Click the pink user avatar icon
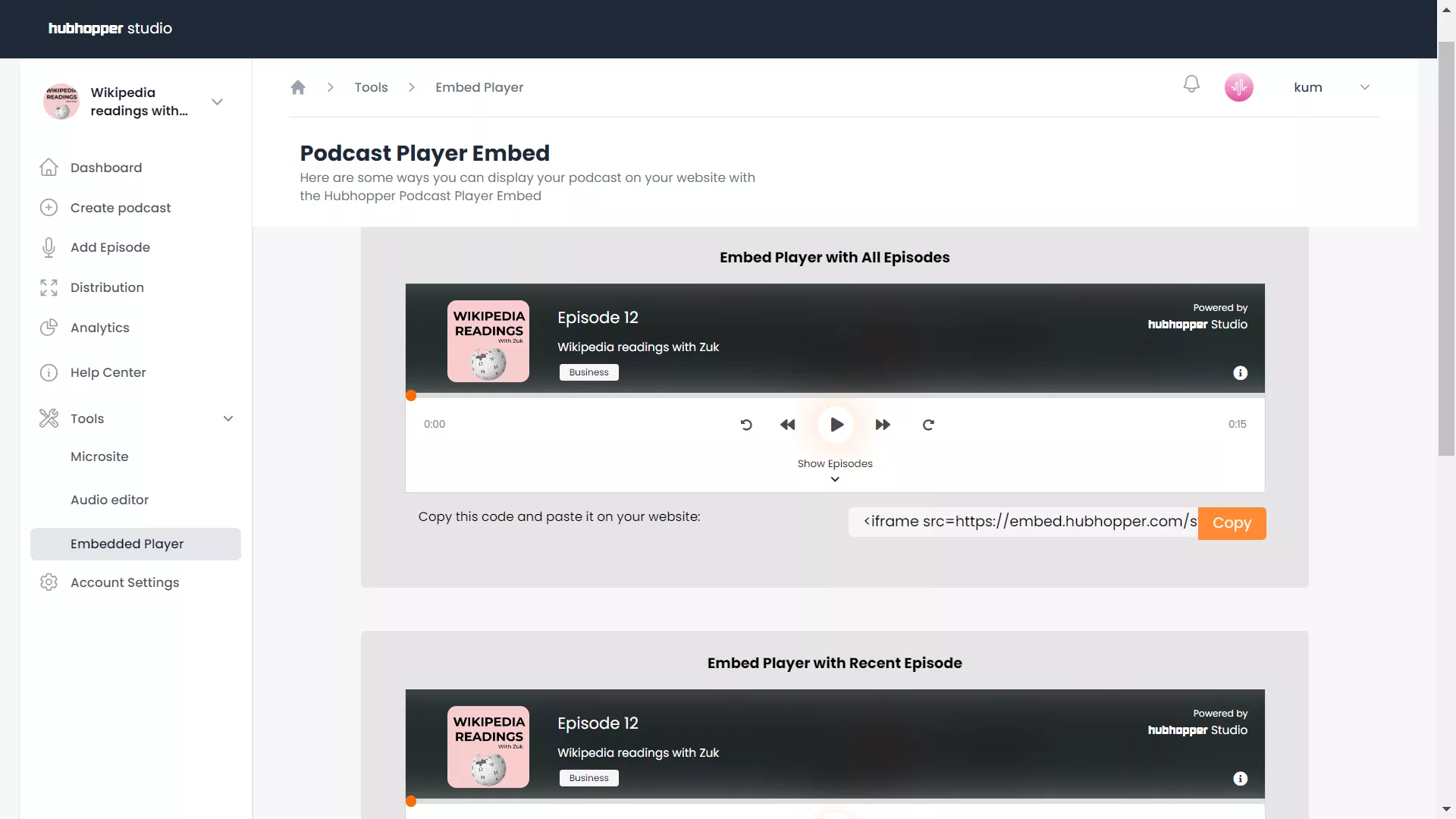This screenshot has height=819, width=1456. [x=1238, y=87]
